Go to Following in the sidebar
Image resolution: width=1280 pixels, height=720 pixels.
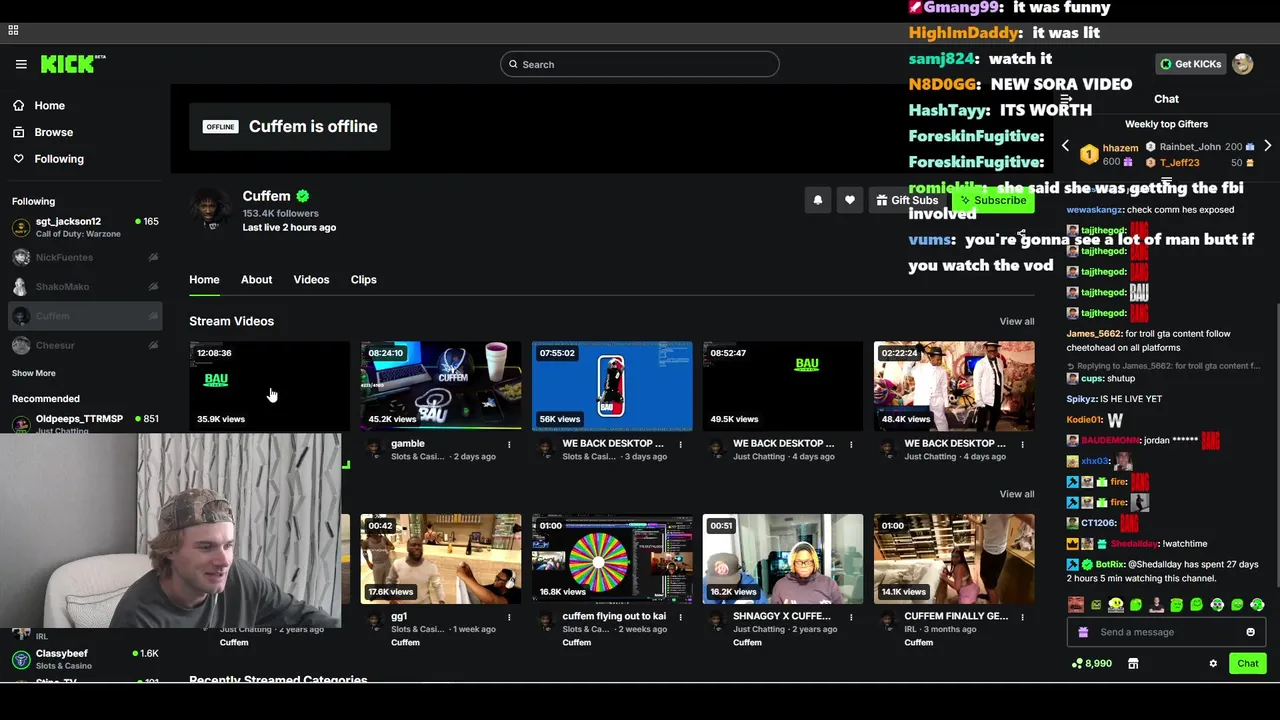pyautogui.click(x=59, y=159)
